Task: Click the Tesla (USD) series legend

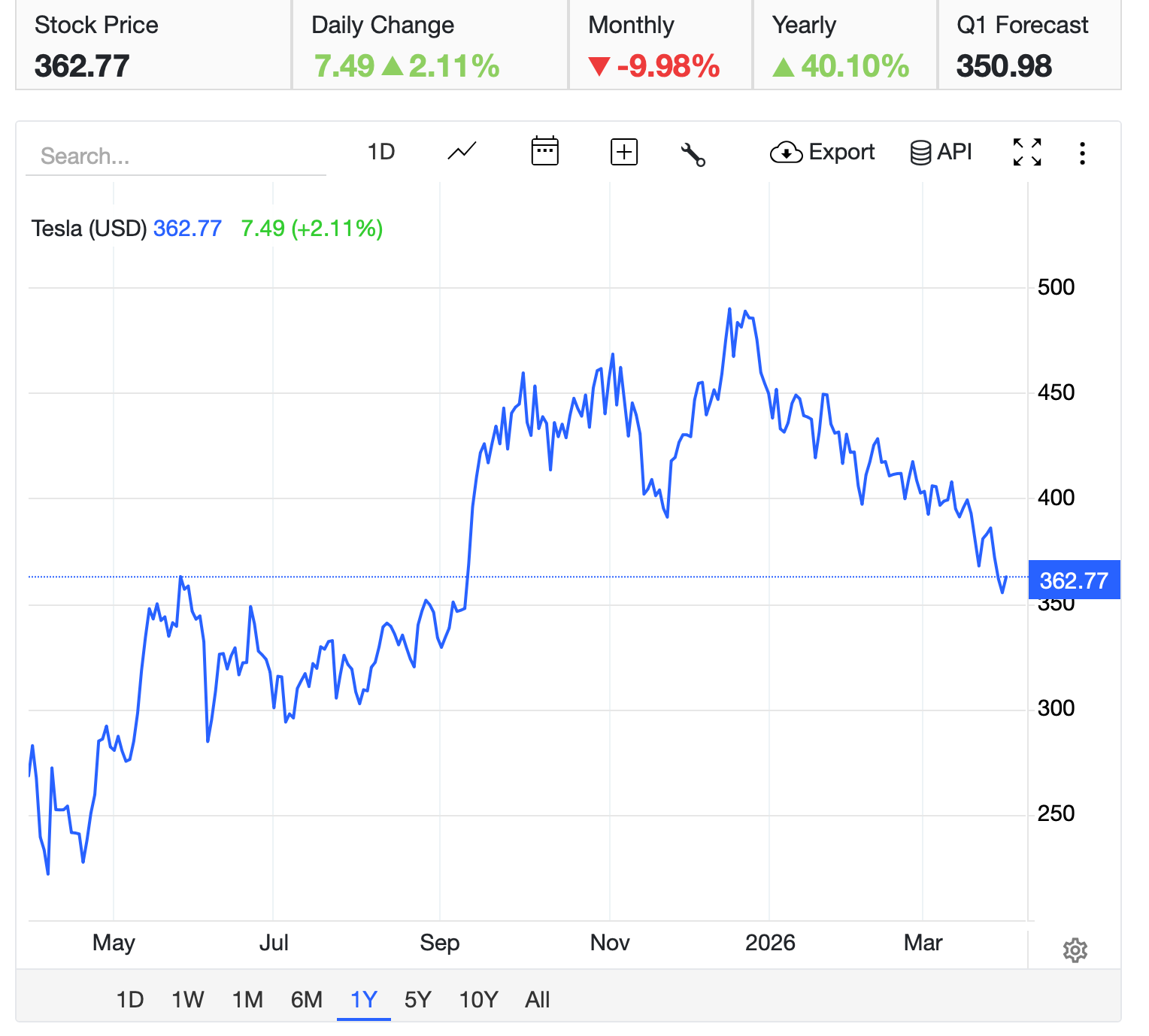Action: tap(89, 229)
